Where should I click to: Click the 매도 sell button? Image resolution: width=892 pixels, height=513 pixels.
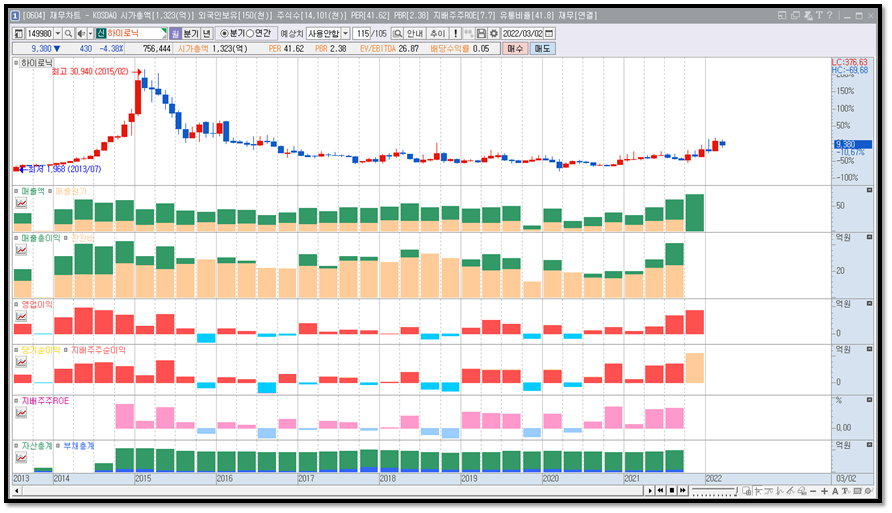pyautogui.click(x=542, y=49)
